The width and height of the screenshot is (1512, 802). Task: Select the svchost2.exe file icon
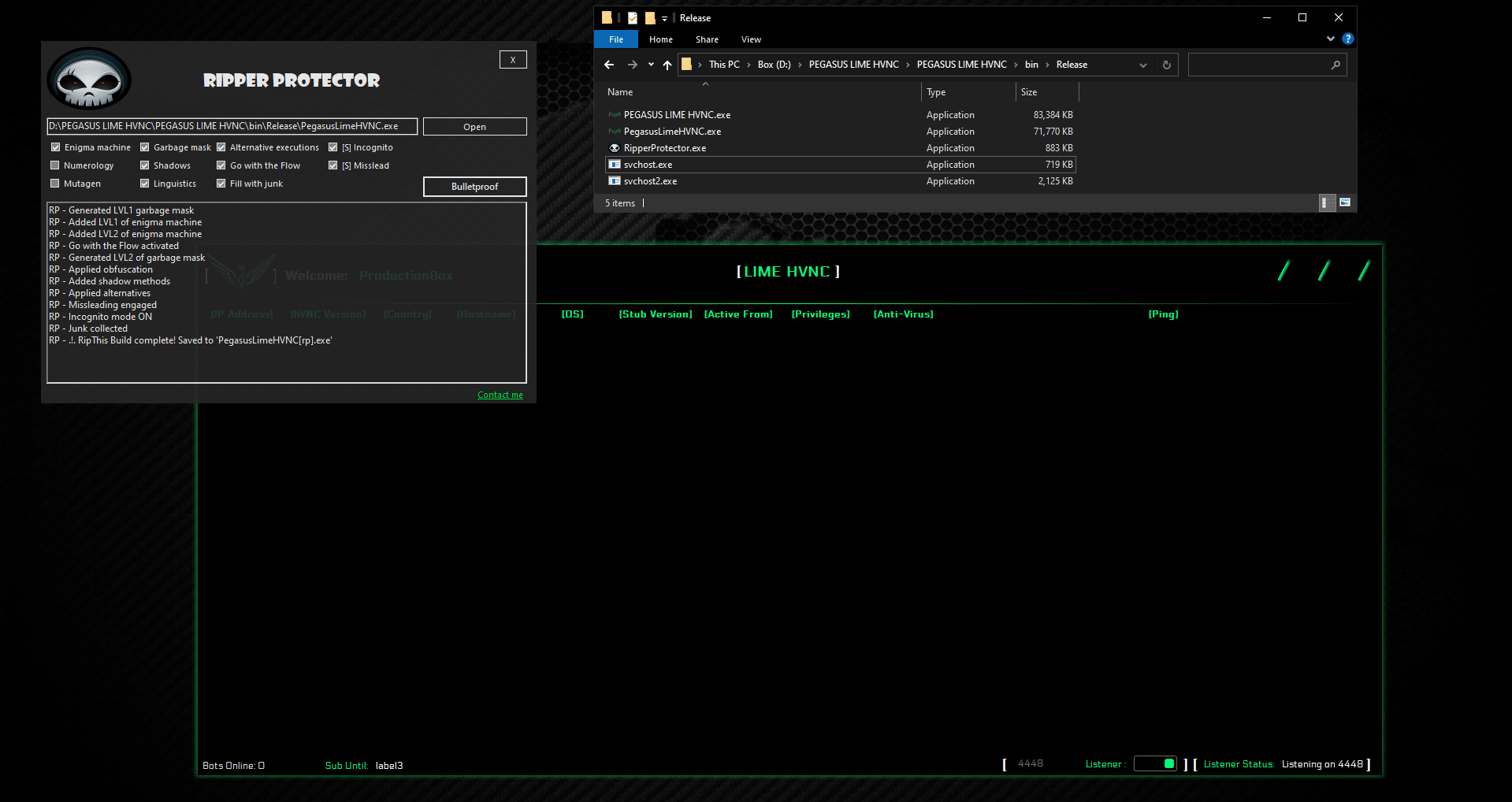coord(615,181)
